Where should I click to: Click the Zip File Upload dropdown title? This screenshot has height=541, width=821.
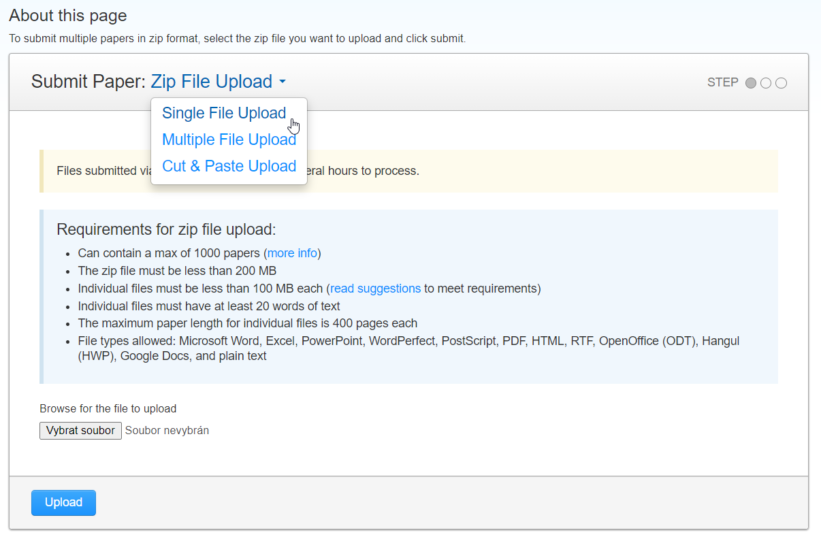[x=211, y=82]
